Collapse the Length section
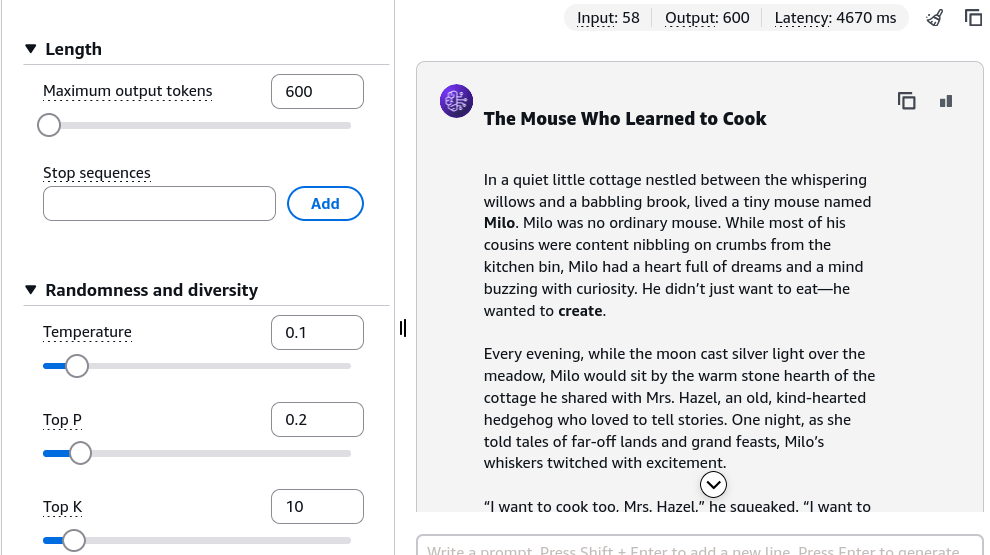 pos(31,49)
